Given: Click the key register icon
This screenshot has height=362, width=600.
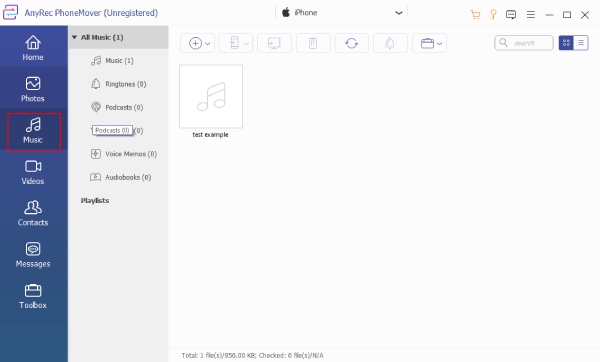Looking at the screenshot, I should (x=493, y=15).
